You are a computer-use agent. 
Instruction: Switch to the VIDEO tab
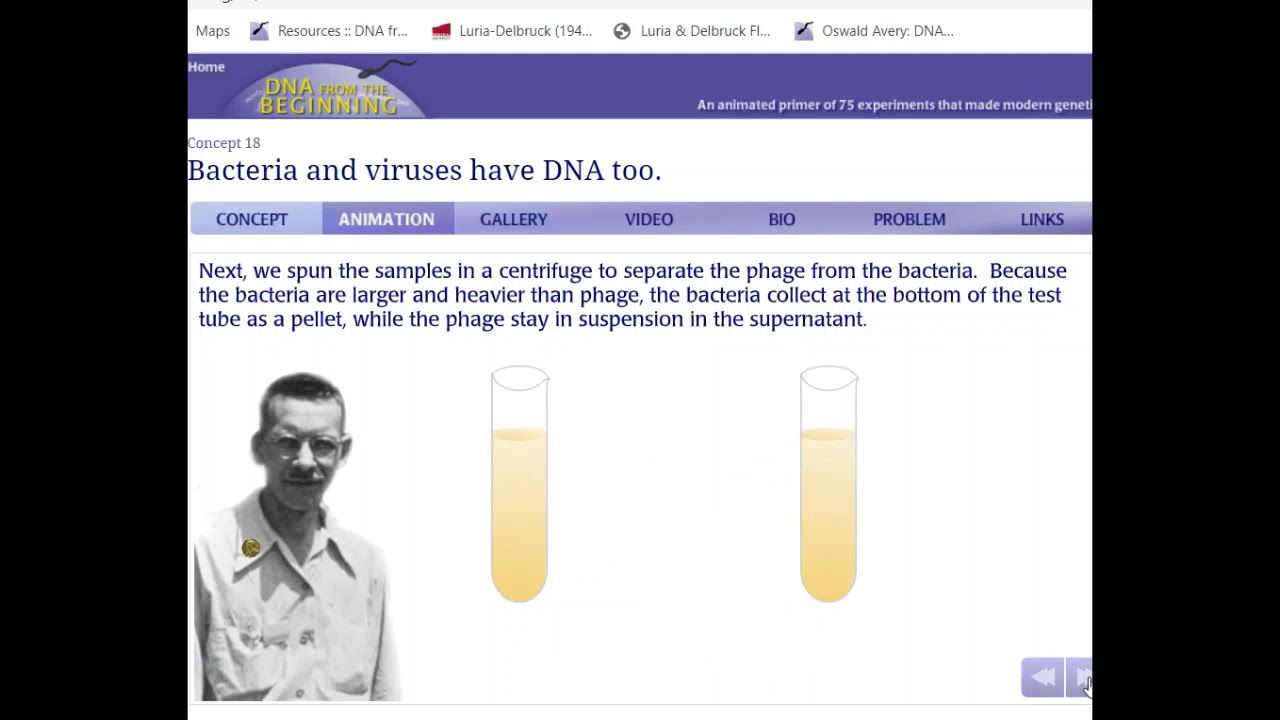pyautogui.click(x=649, y=219)
